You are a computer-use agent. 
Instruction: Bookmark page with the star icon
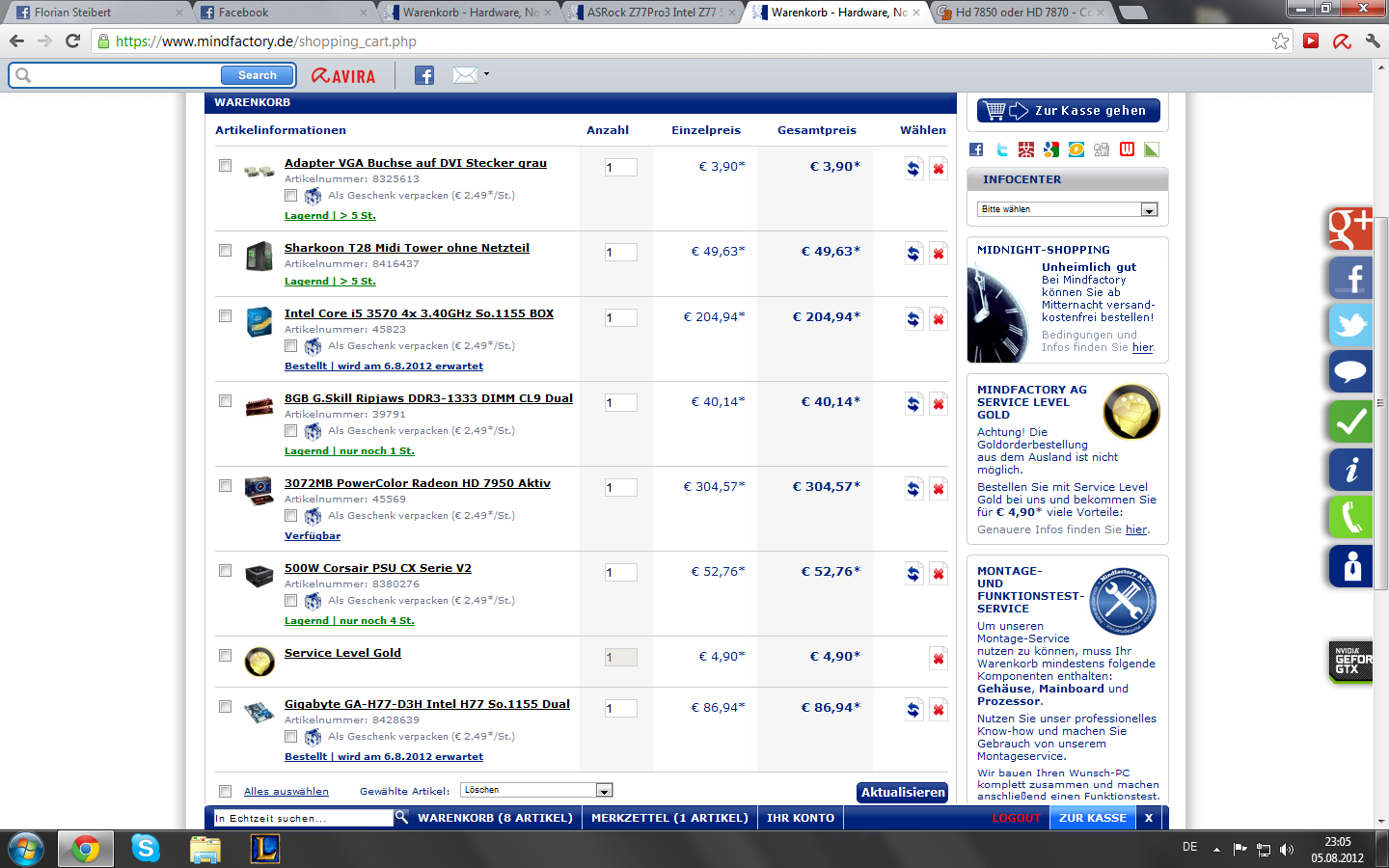click(x=1280, y=41)
